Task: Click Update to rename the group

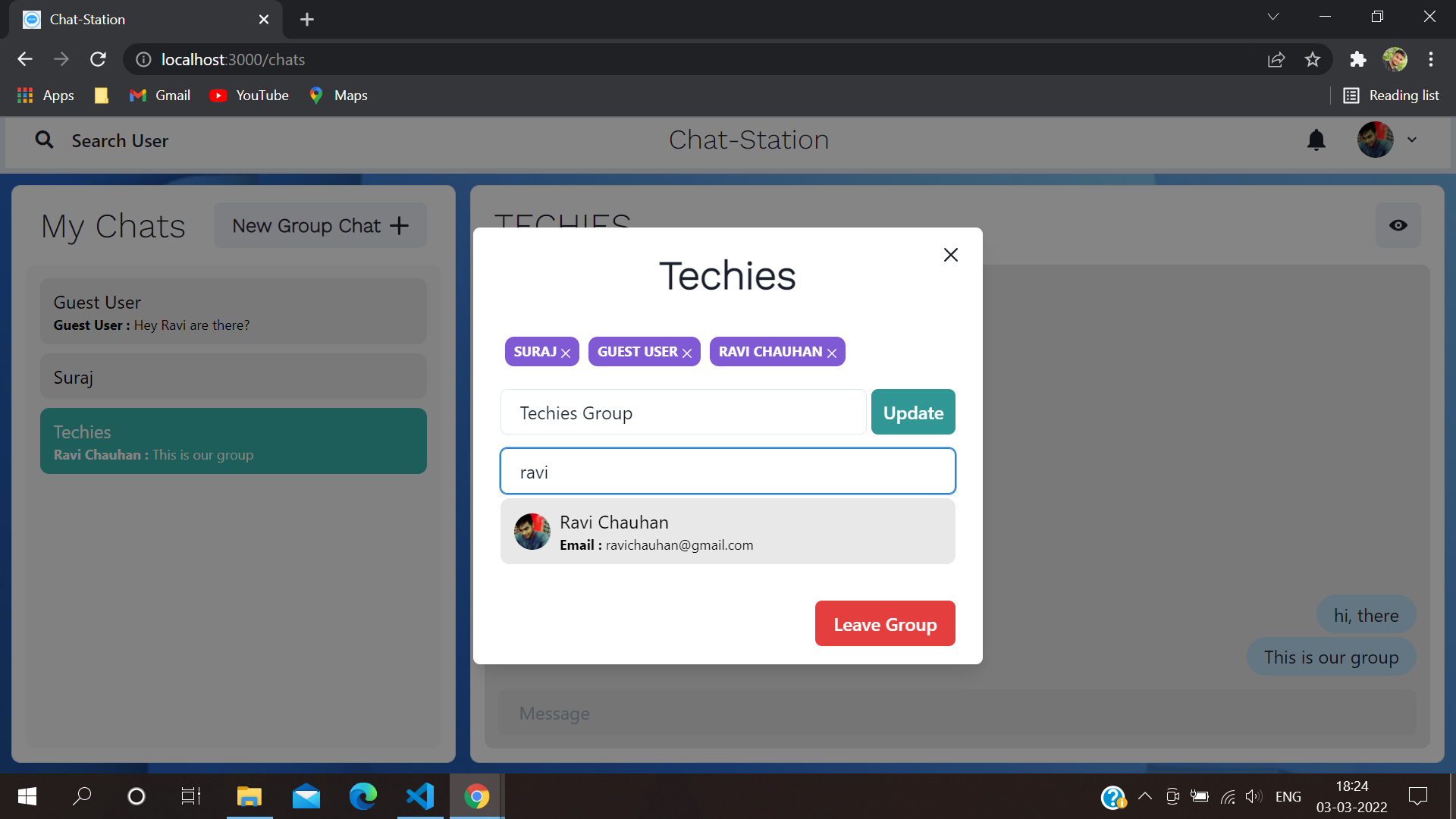Action: point(913,412)
